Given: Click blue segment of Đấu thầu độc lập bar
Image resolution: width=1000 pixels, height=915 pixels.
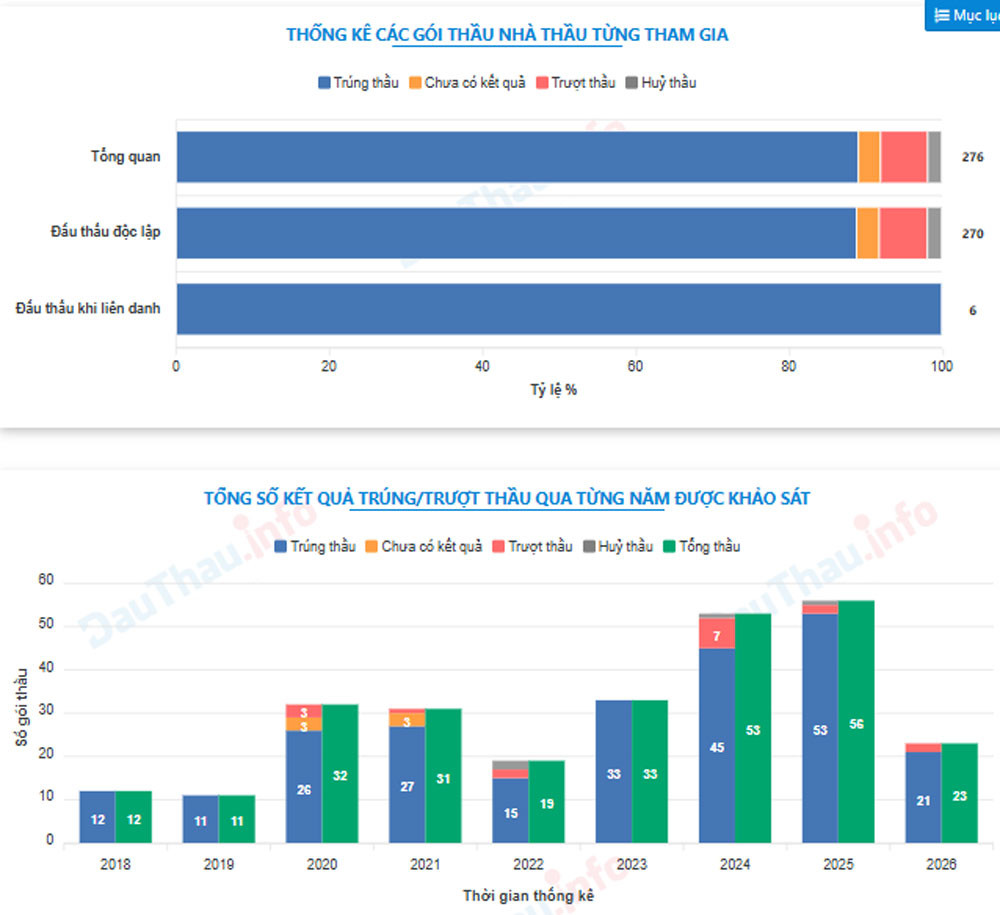Looking at the screenshot, I should point(517,233).
